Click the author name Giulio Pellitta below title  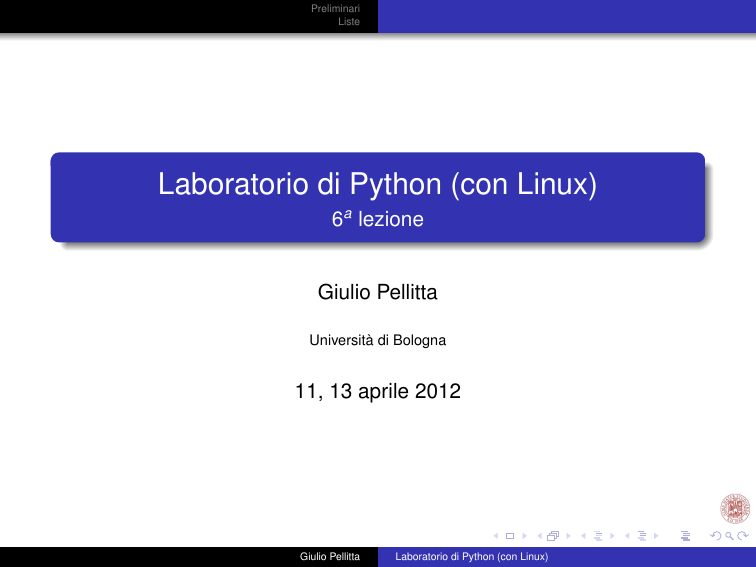point(378,292)
